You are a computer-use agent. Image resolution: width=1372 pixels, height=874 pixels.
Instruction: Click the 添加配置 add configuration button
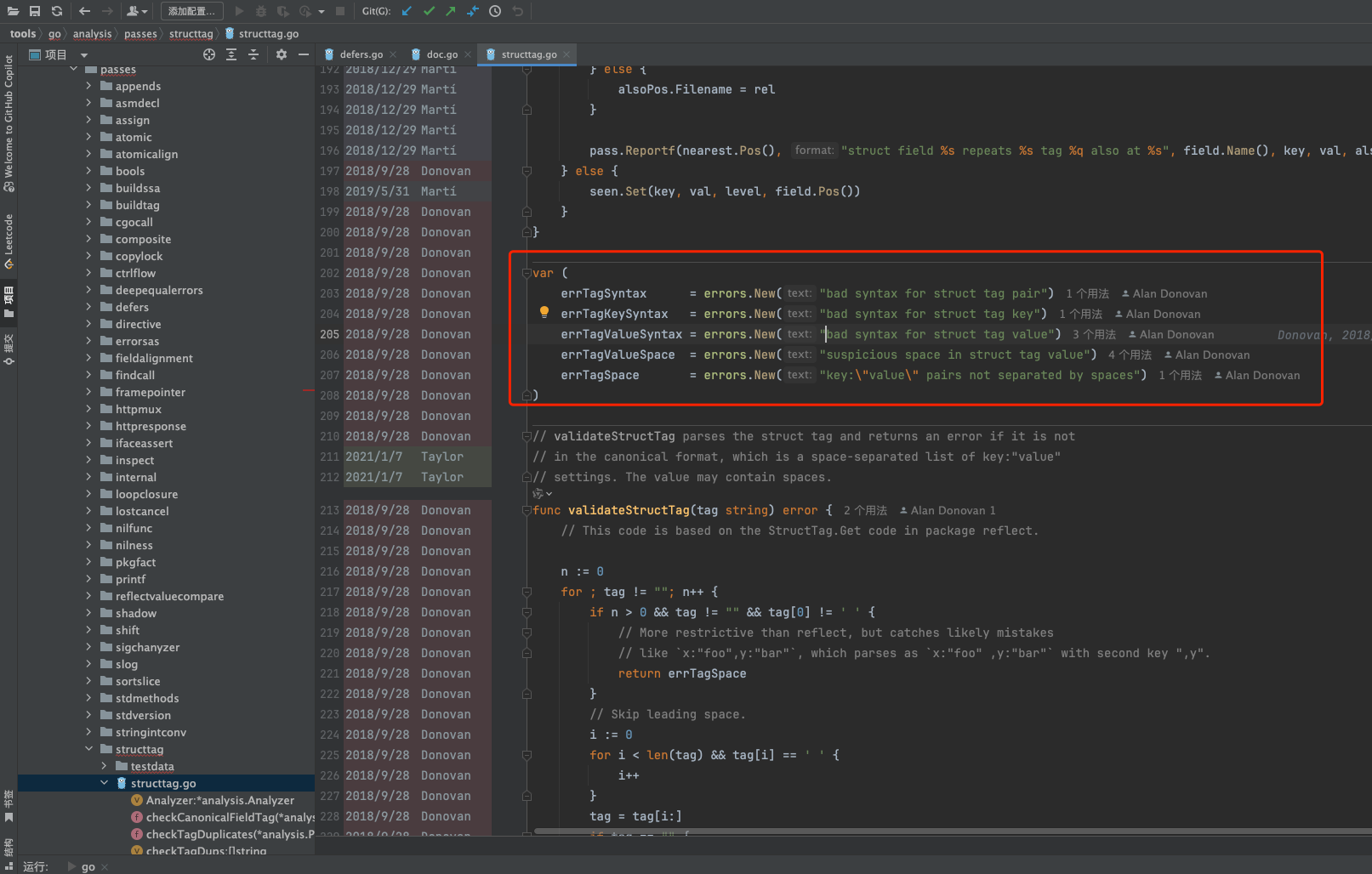pyautogui.click(x=191, y=11)
